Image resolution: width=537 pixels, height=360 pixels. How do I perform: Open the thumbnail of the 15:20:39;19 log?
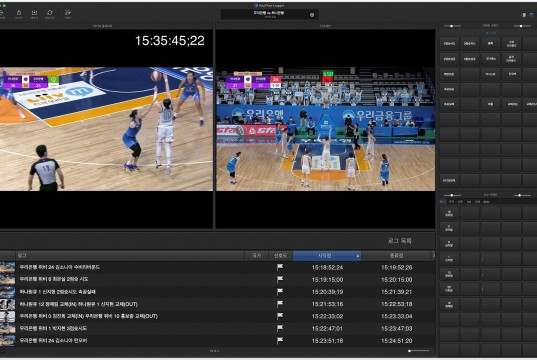point(7,292)
